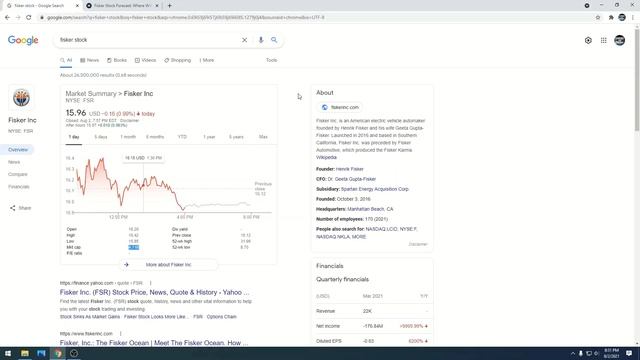Open notification center in taskbar
Image resolution: width=640 pixels, height=360 pixels.
[x=629, y=353]
